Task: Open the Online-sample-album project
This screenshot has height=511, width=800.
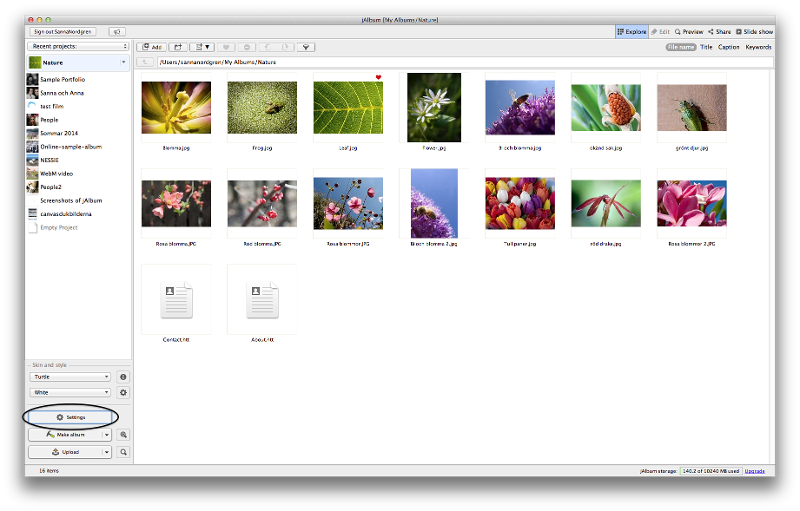Action: [x=78, y=147]
